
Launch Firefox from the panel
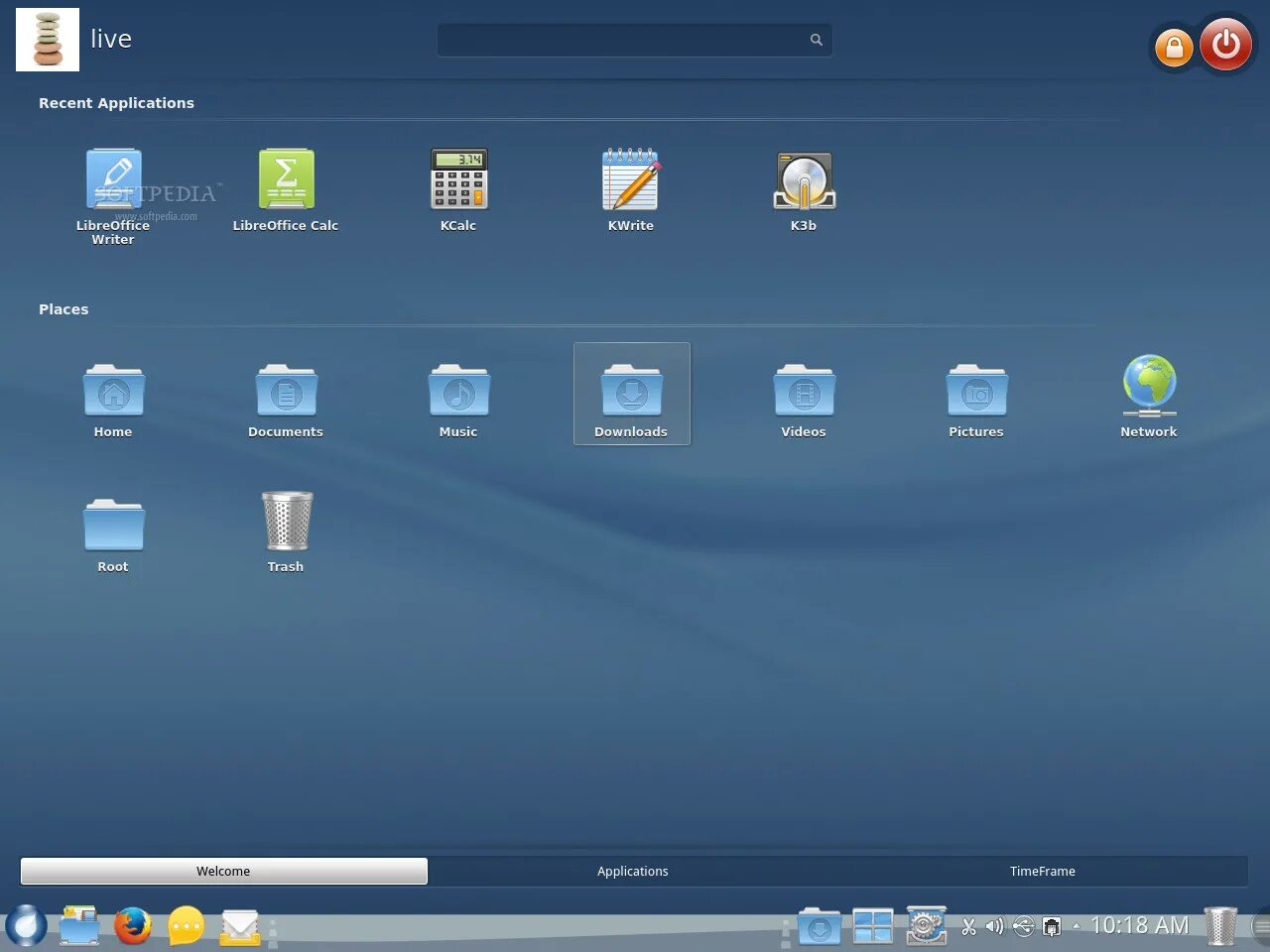(x=133, y=926)
